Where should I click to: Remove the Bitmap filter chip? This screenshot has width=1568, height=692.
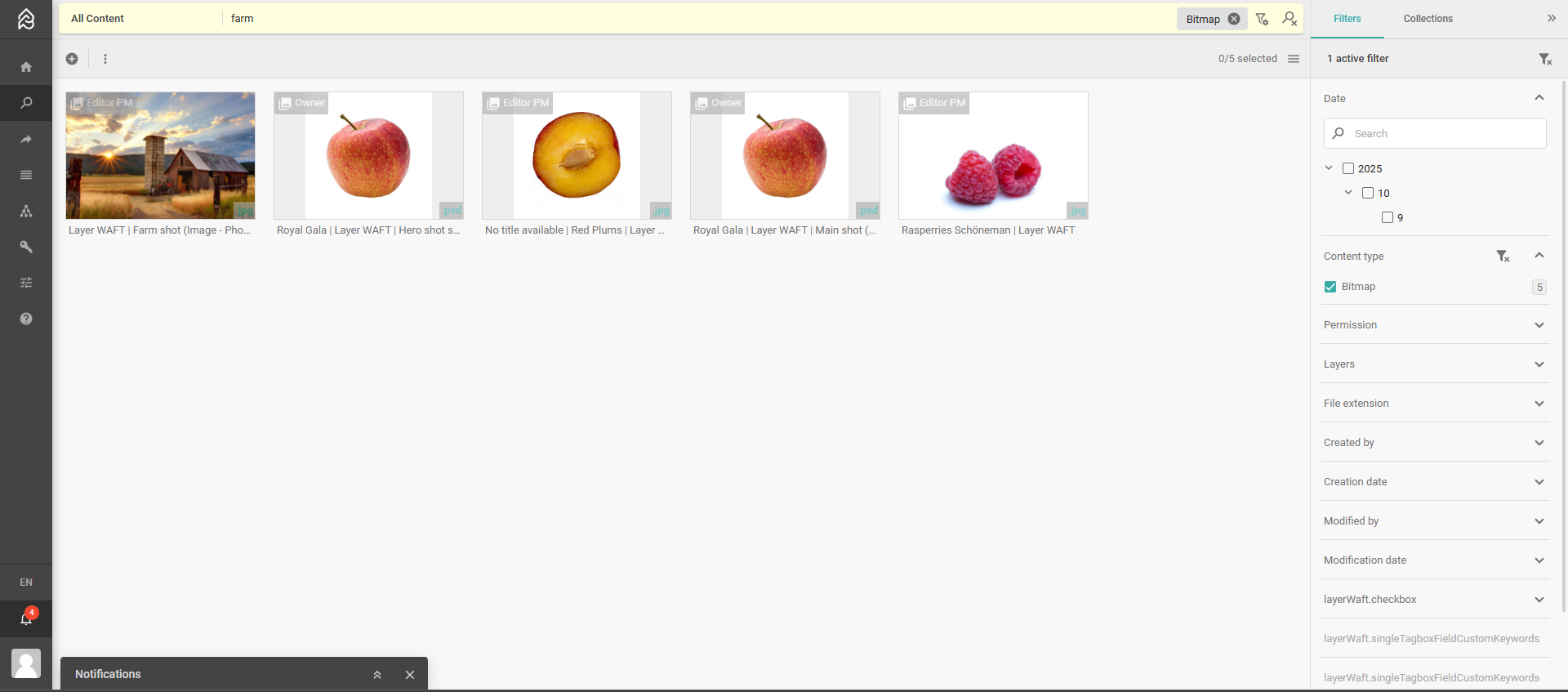pos(1234,19)
